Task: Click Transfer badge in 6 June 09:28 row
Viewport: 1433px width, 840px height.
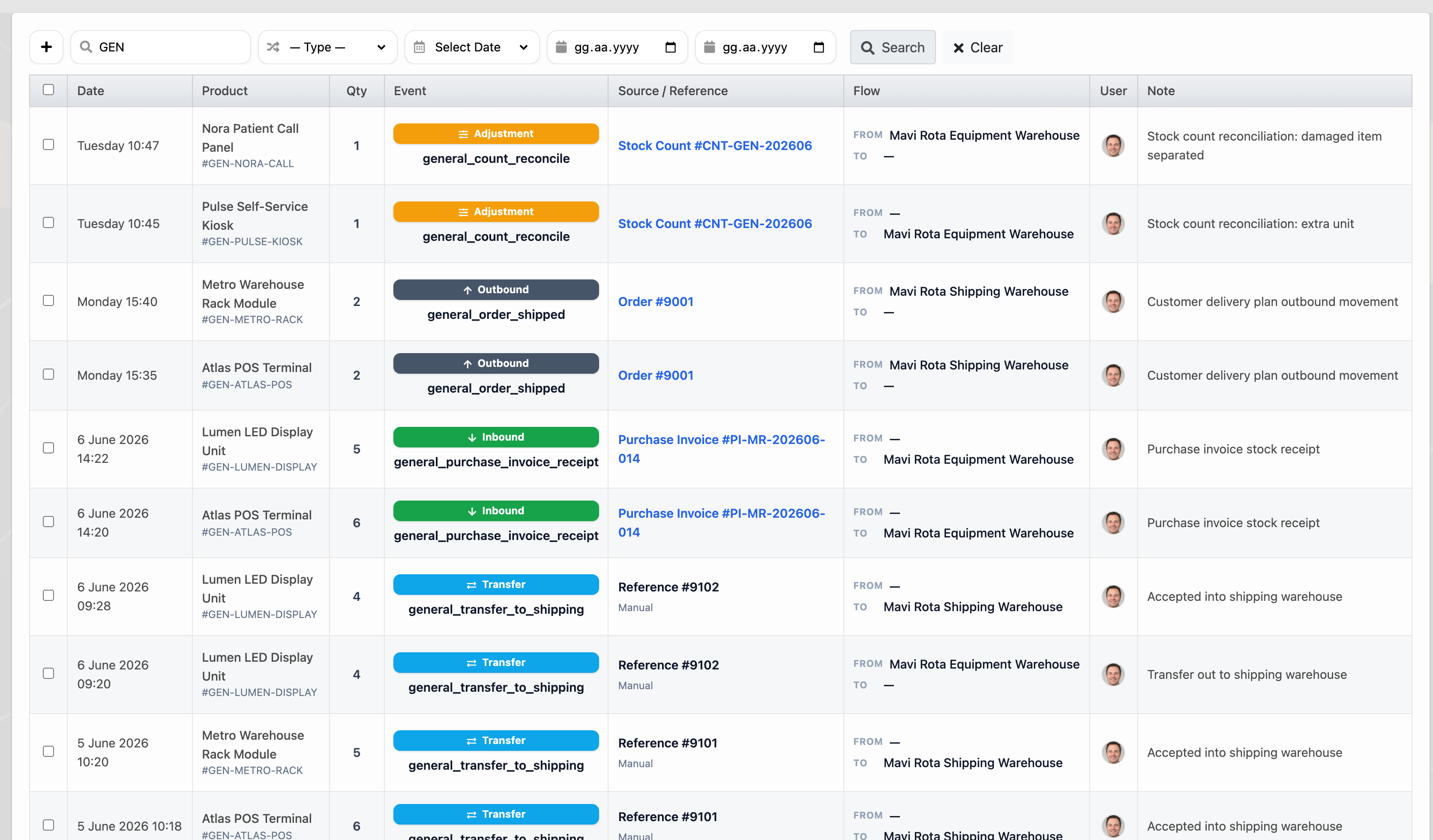Action: pyautogui.click(x=496, y=585)
